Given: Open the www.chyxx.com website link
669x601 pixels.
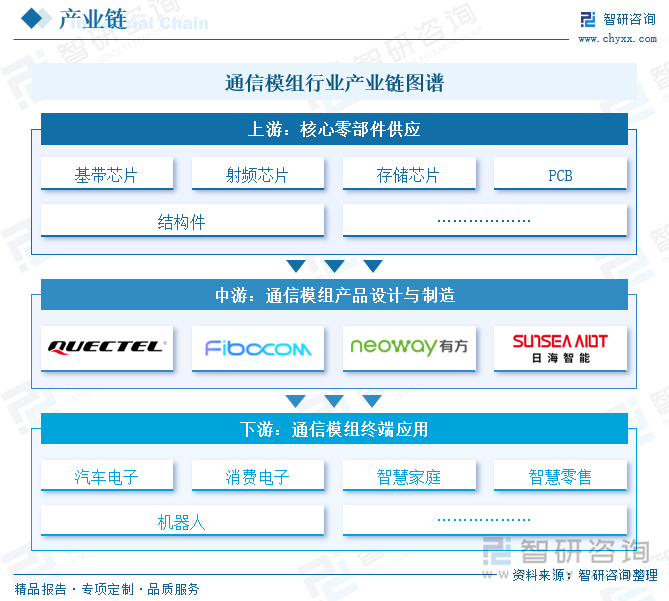Looking at the screenshot, I should tap(617, 39).
